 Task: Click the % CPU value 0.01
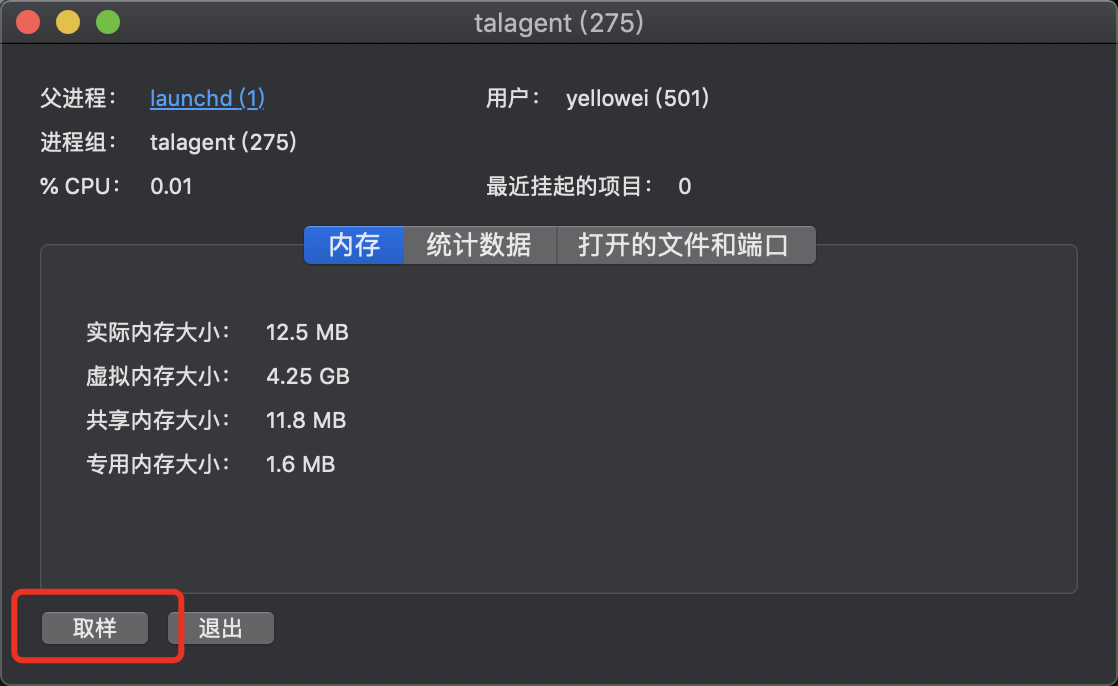coord(171,187)
